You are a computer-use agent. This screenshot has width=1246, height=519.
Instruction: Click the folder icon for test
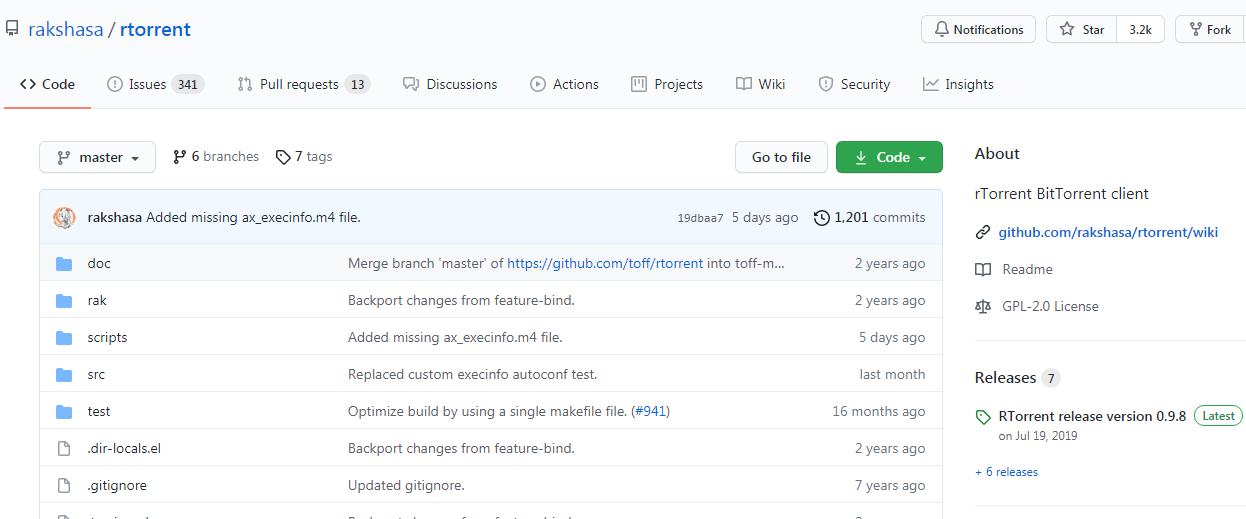coord(64,412)
